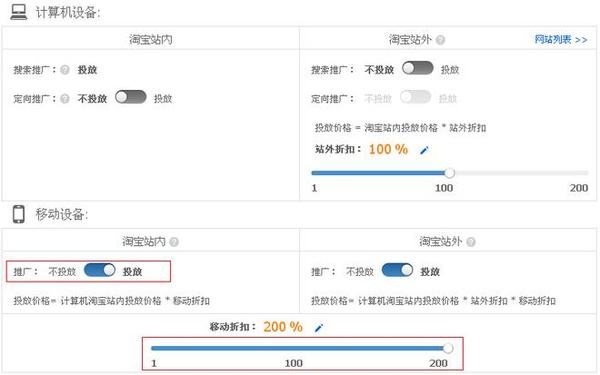Click the 100 % 站外折扣 value
This screenshot has width=600, height=375.
point(388,149)
